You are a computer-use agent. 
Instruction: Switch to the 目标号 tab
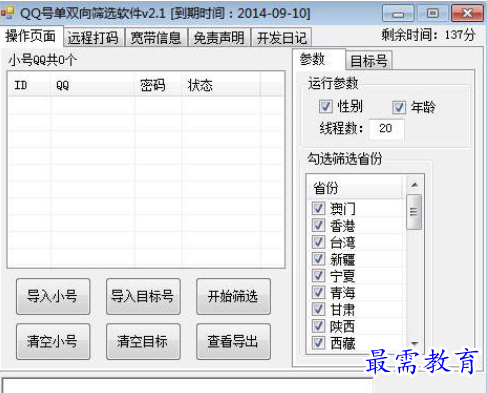(x=369, y=60)
